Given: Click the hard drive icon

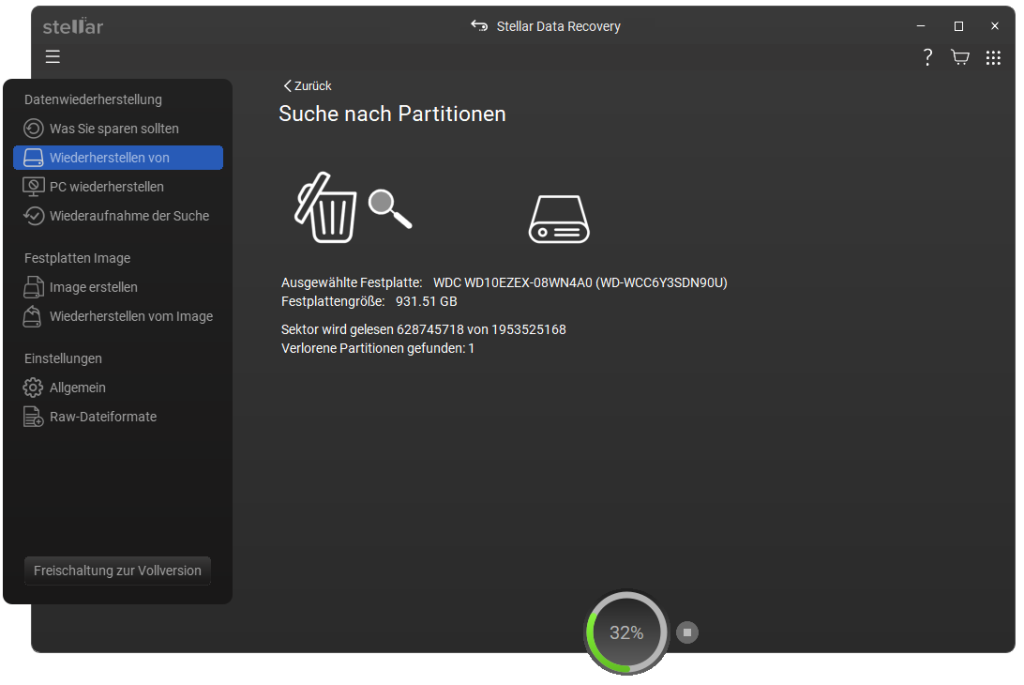Looking at the screenshot, I should click(x=559, y=219).
